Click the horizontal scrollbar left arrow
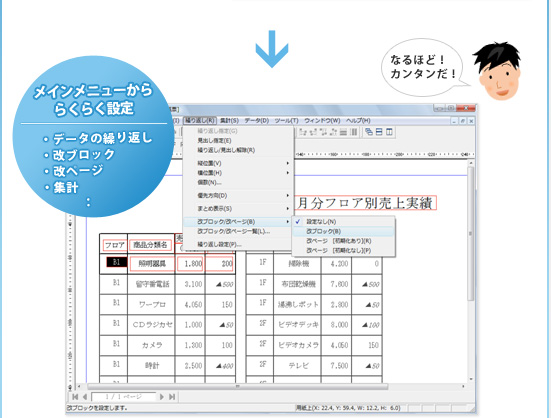 [x=79, y=386]
